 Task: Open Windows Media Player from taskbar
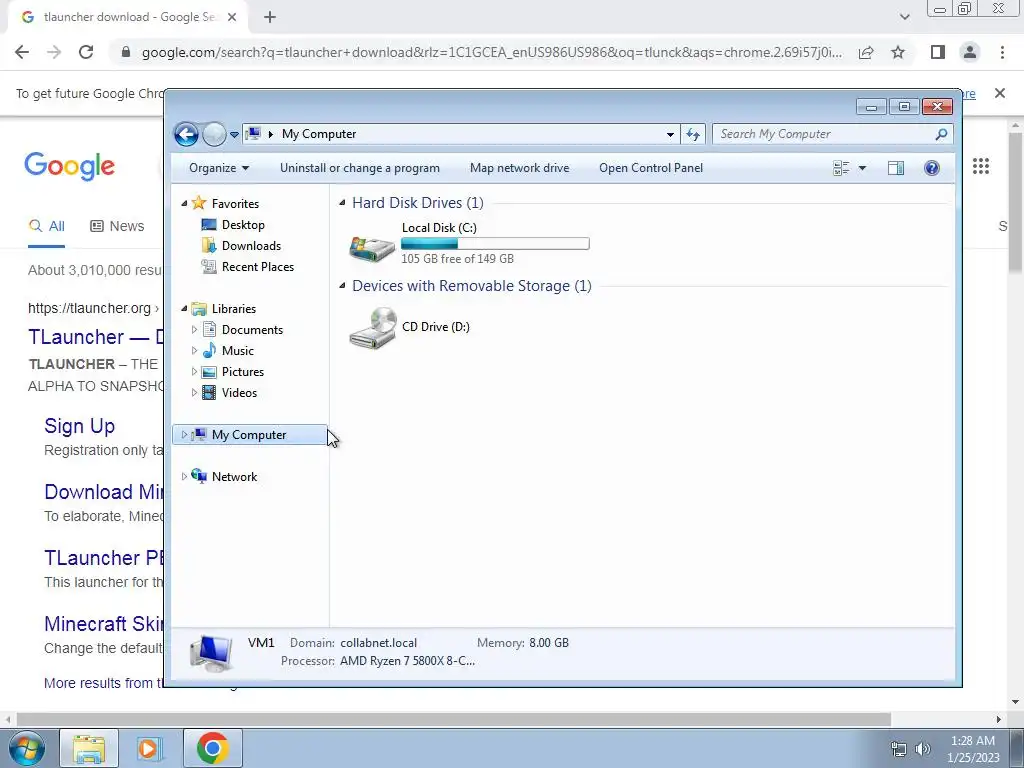click(150, 748)
